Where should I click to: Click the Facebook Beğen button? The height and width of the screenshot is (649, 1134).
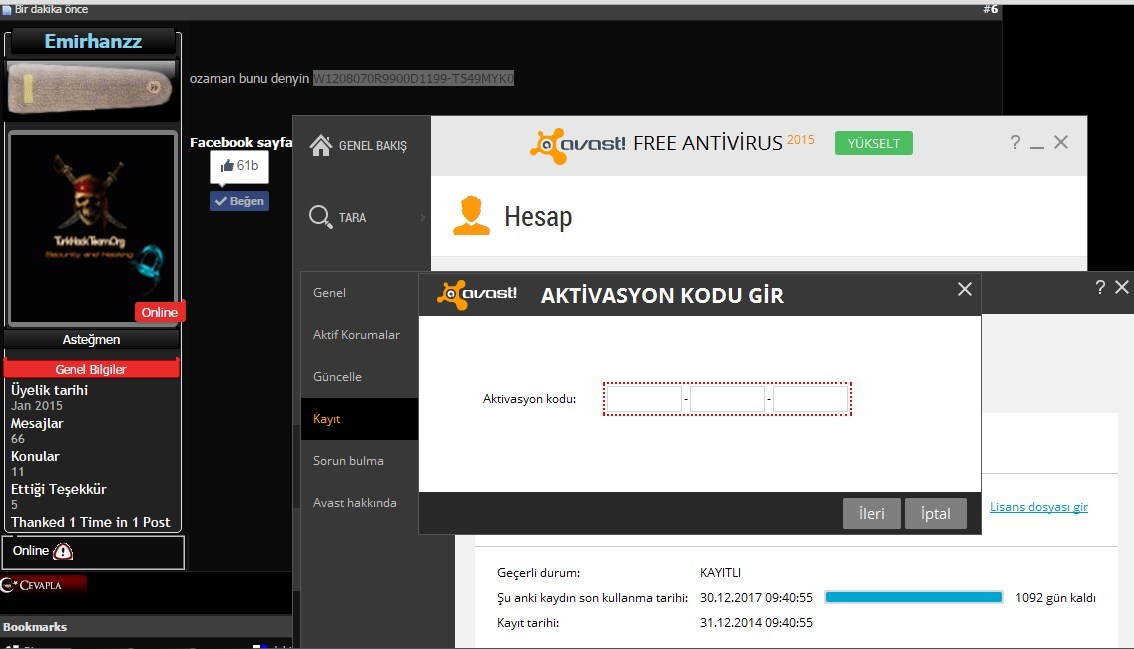239,201
